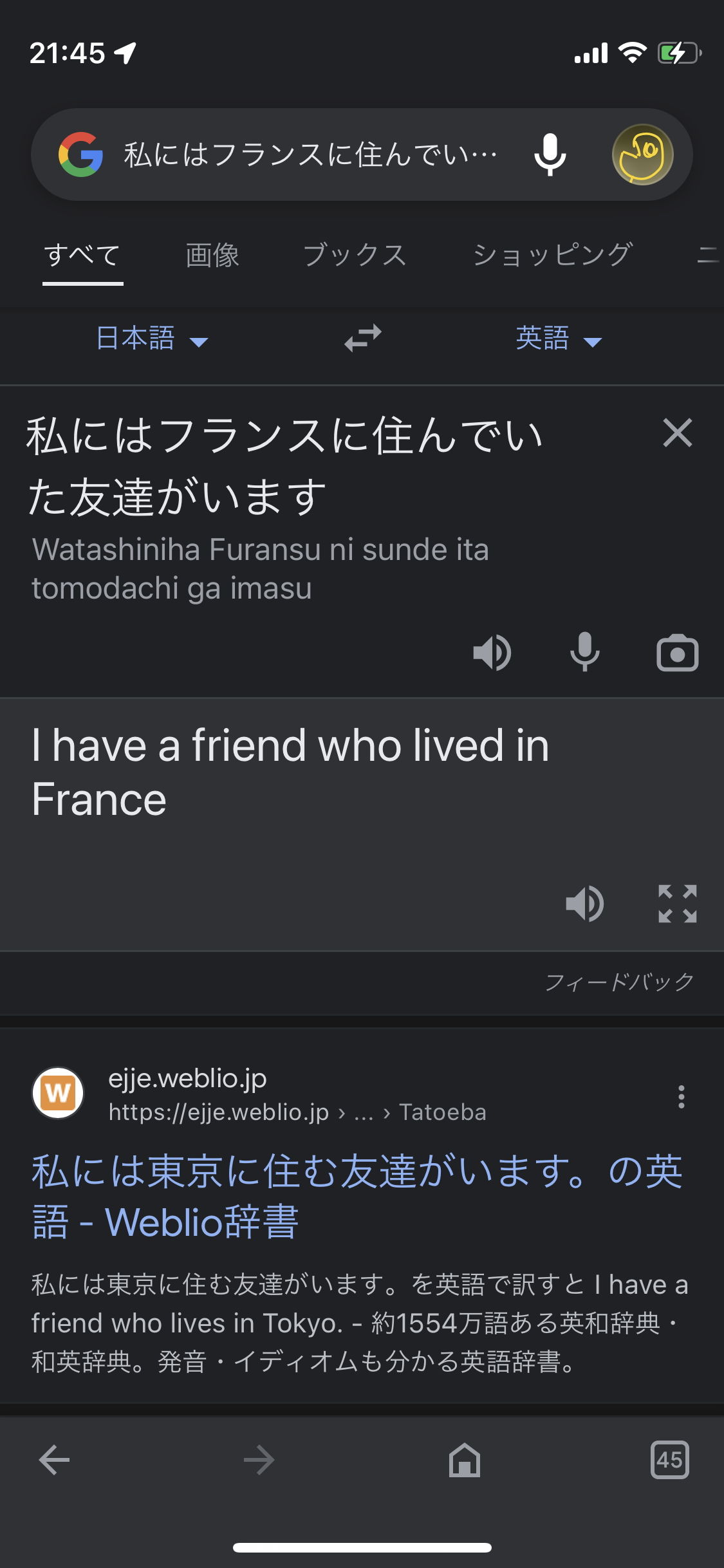Swap the translation languages
Screen dimensions: 724x1568
tap(363, 338)
